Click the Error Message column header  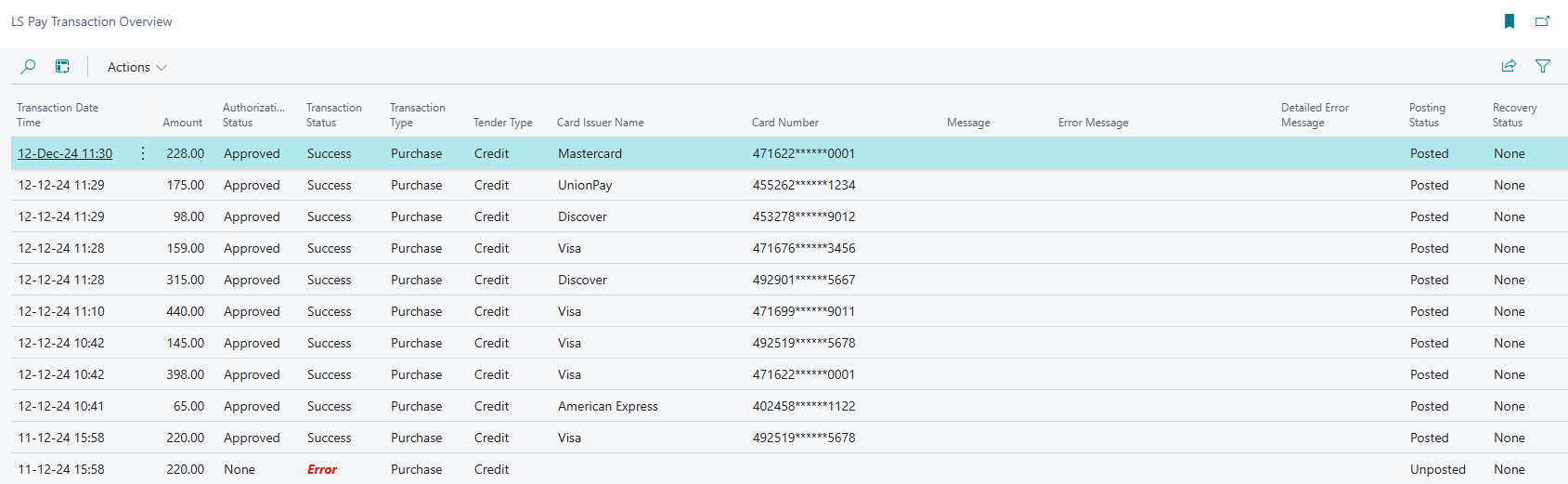click(x=1093, y=123)
